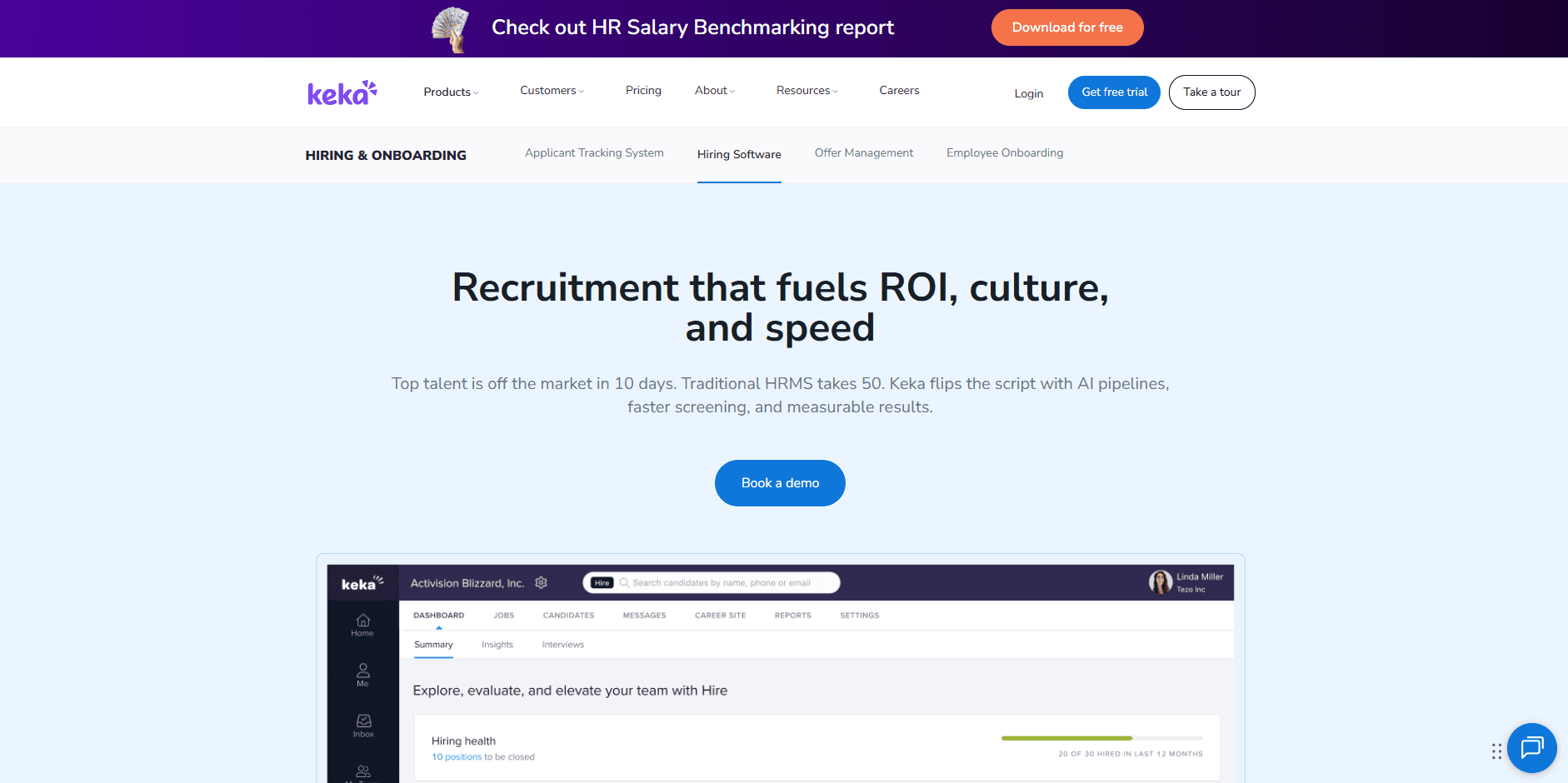Click the Get free trial button
This screenshot has width=1568, height=783.
tap(1114, 92)
